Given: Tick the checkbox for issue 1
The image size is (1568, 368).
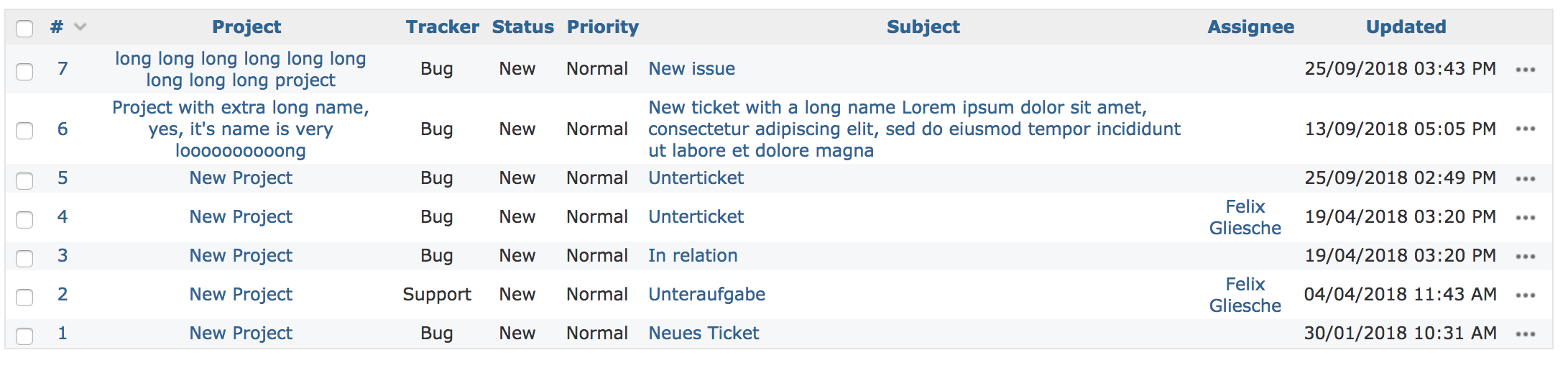Looking at the screenshot, I should pos(24,336).
